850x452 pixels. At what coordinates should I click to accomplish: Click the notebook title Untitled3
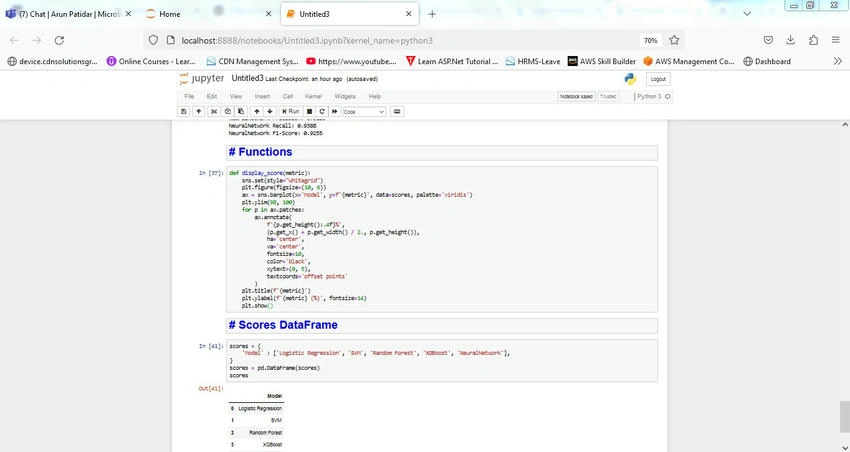coord(247,79)
